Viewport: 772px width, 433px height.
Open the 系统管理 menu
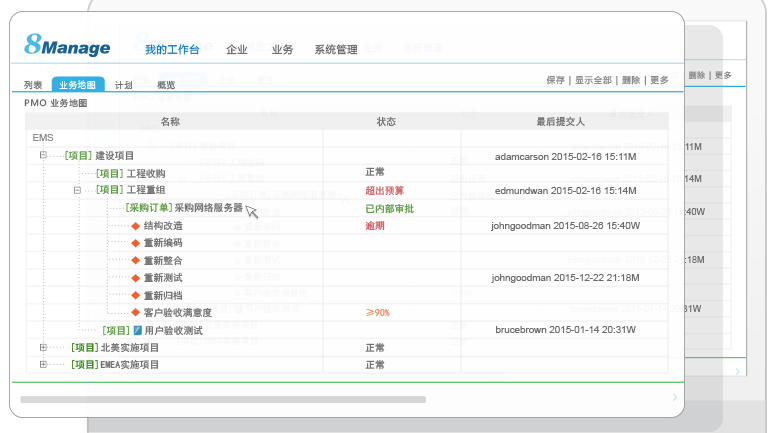click(335, 50)
